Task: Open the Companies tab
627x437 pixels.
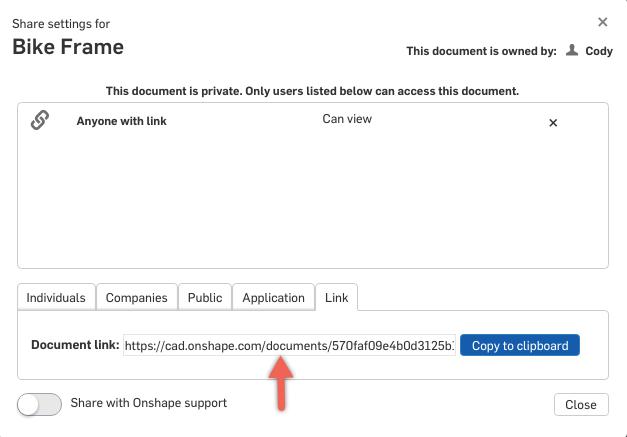Action: click(137, 297)
